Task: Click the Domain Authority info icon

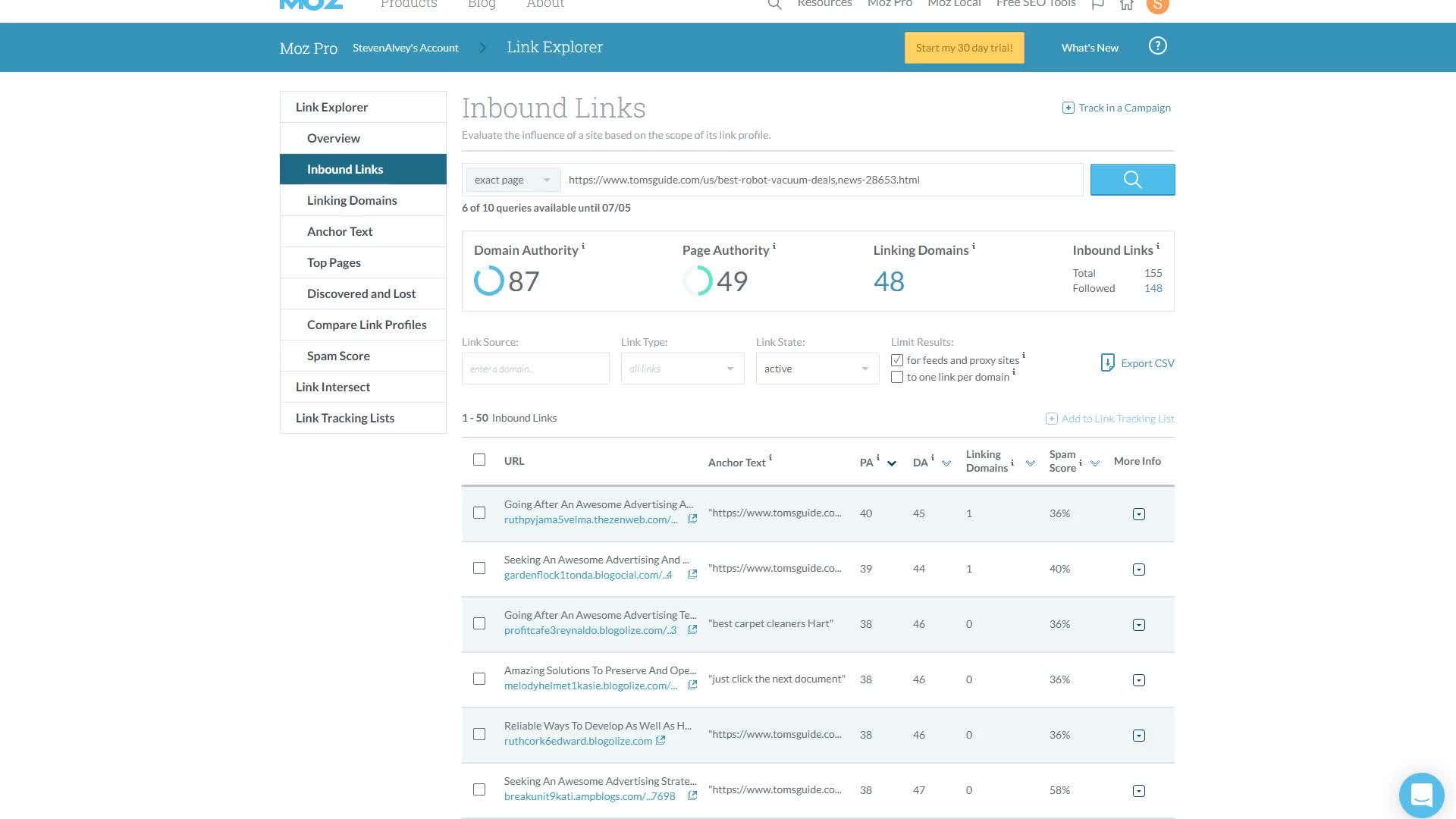Action: [x=583, y=246]
